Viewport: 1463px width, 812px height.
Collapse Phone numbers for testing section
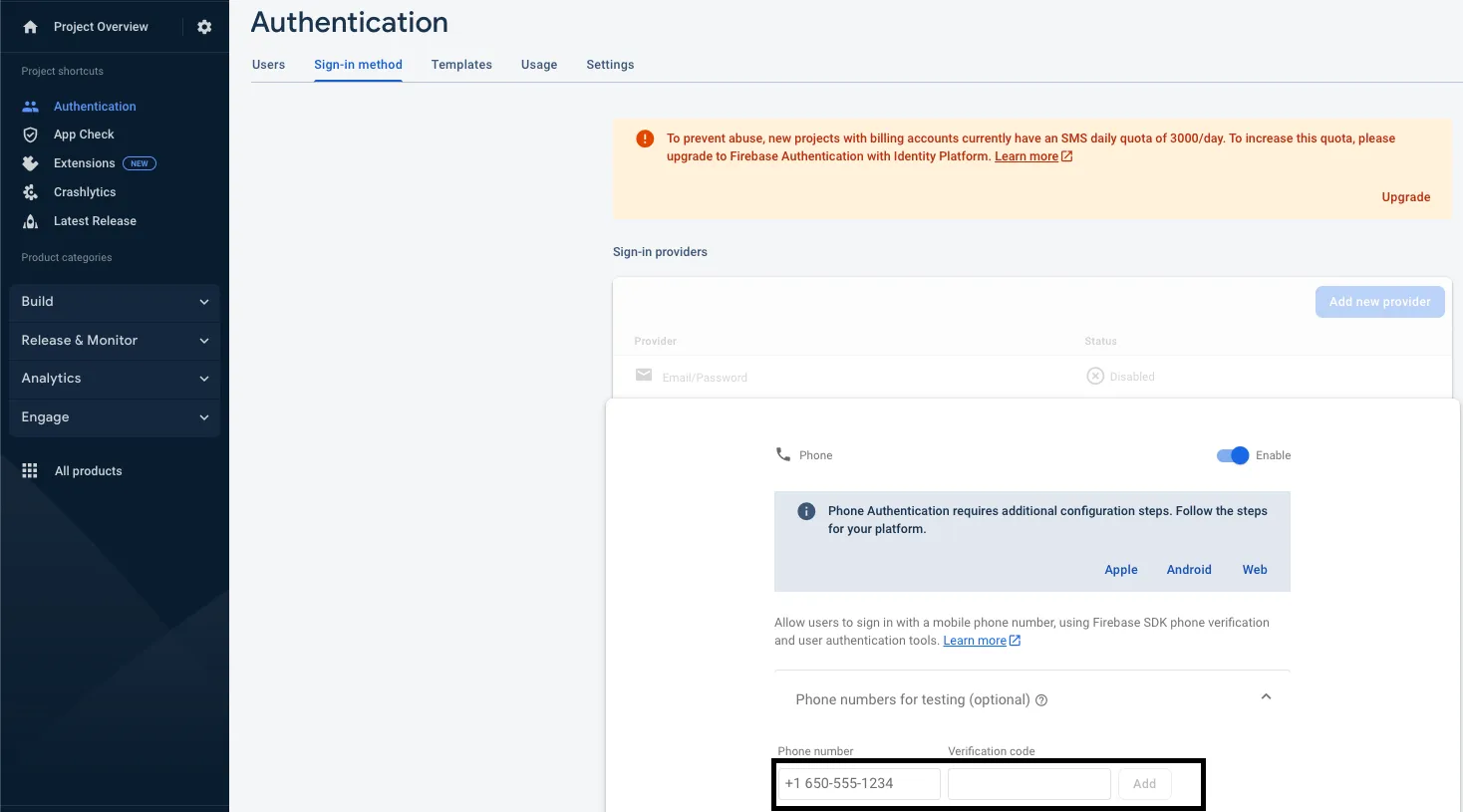(x=1266, y=696)
